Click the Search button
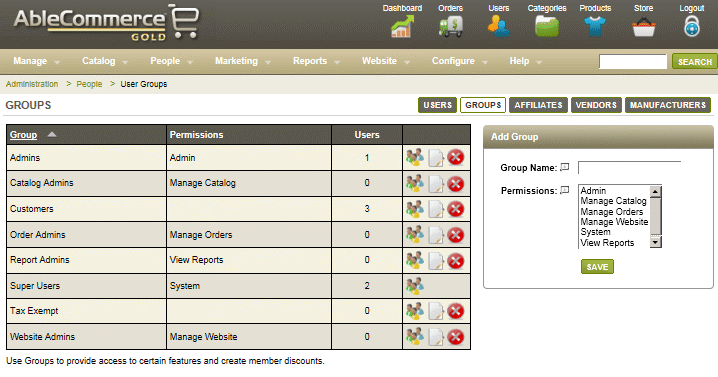Screen dimensions: 718x377 click(695, 61)
